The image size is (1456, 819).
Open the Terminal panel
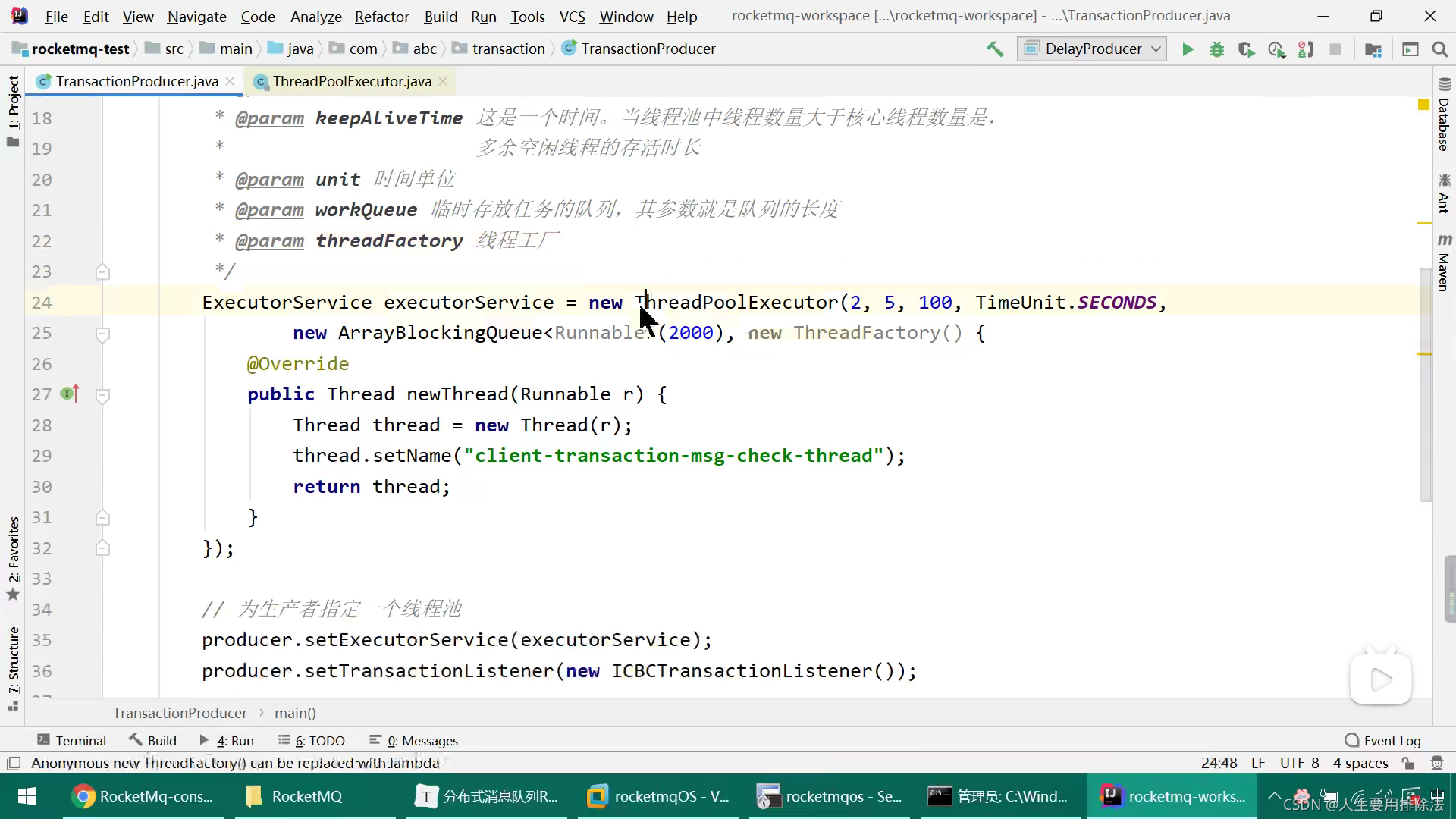72,740
